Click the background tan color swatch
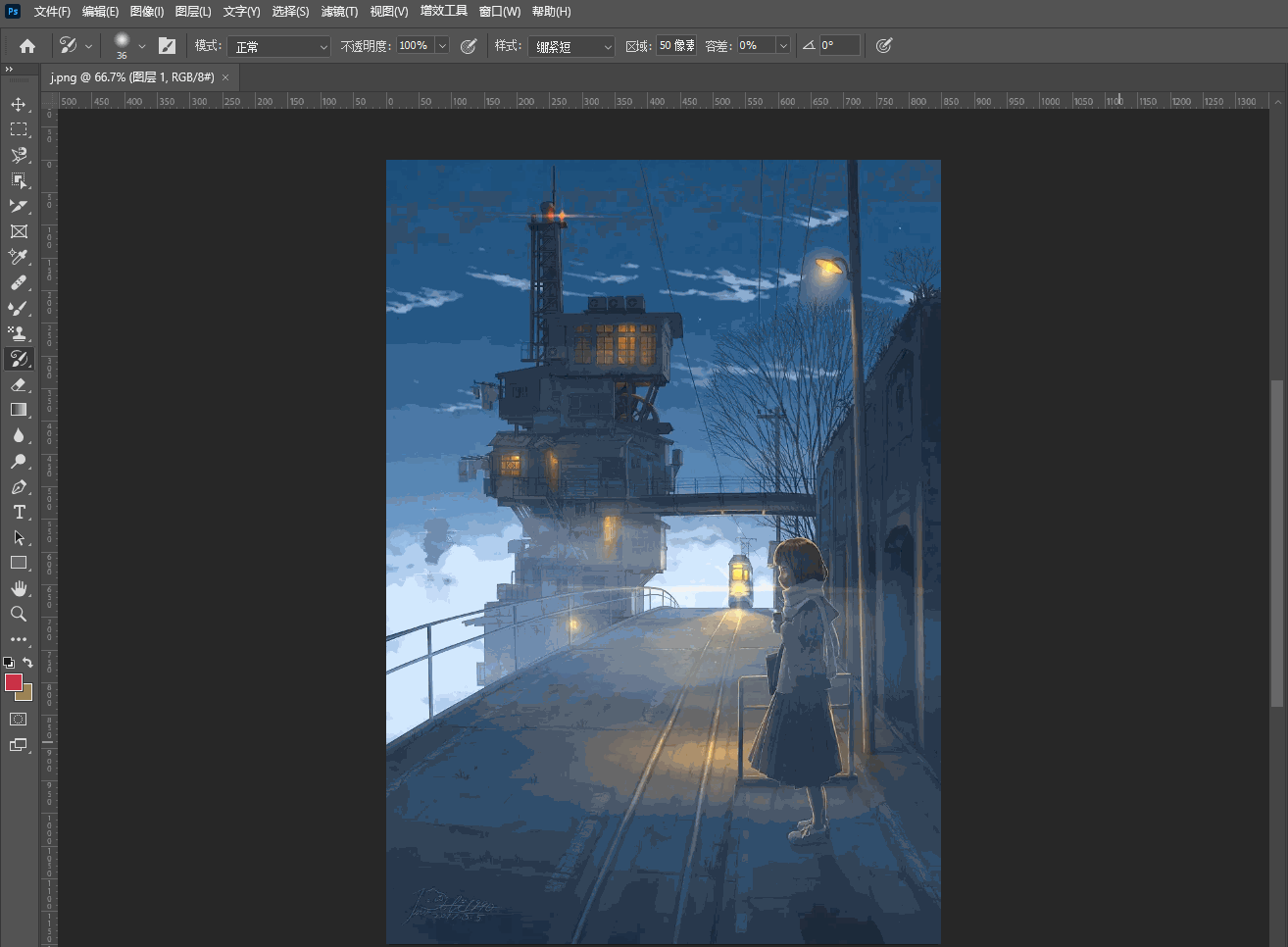The height and width of the screenshot is (947, 1288). [x=26, y=694]
